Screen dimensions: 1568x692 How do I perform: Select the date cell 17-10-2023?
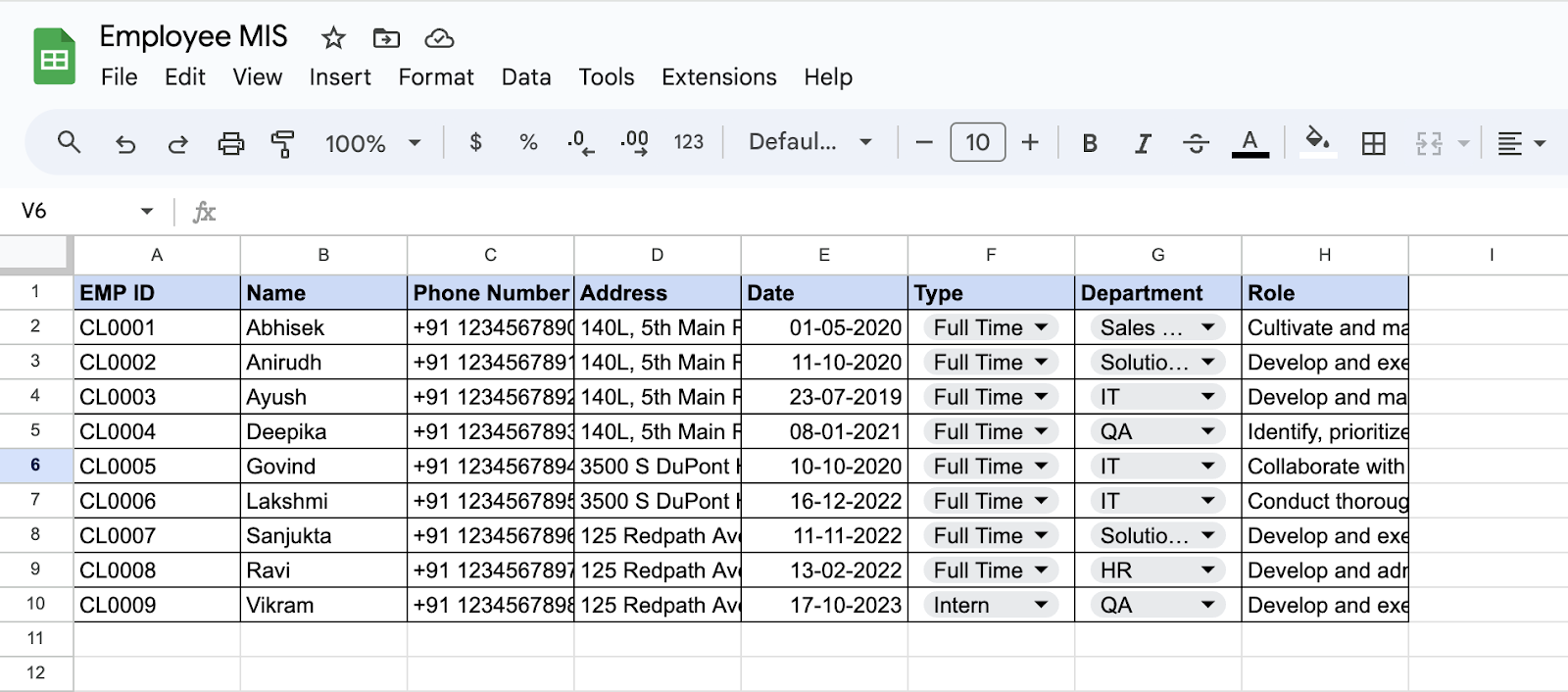(x=824, y=605)
